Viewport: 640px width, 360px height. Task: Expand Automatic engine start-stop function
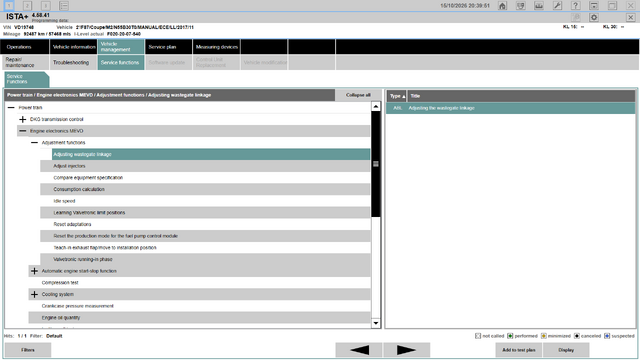click(34, 271)
